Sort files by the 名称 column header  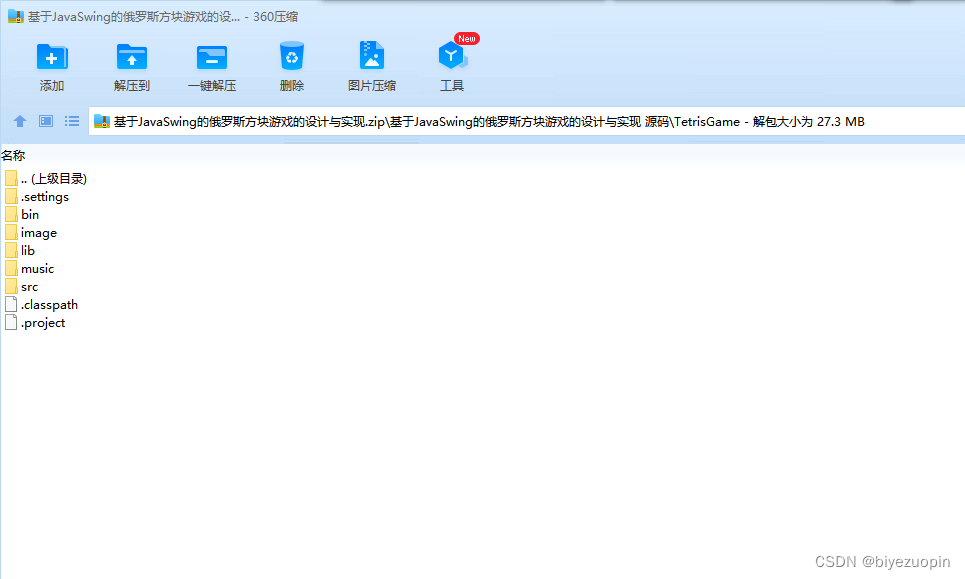16,155
